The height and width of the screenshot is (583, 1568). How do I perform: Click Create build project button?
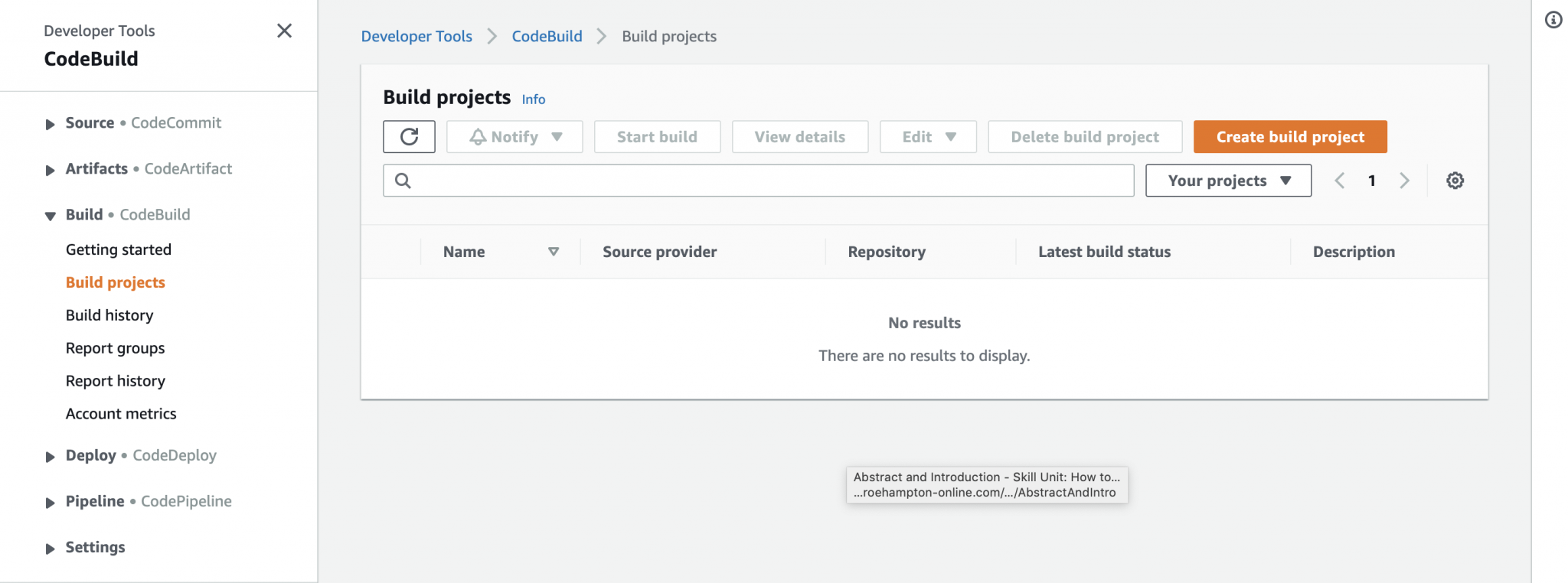[1289, 137]
